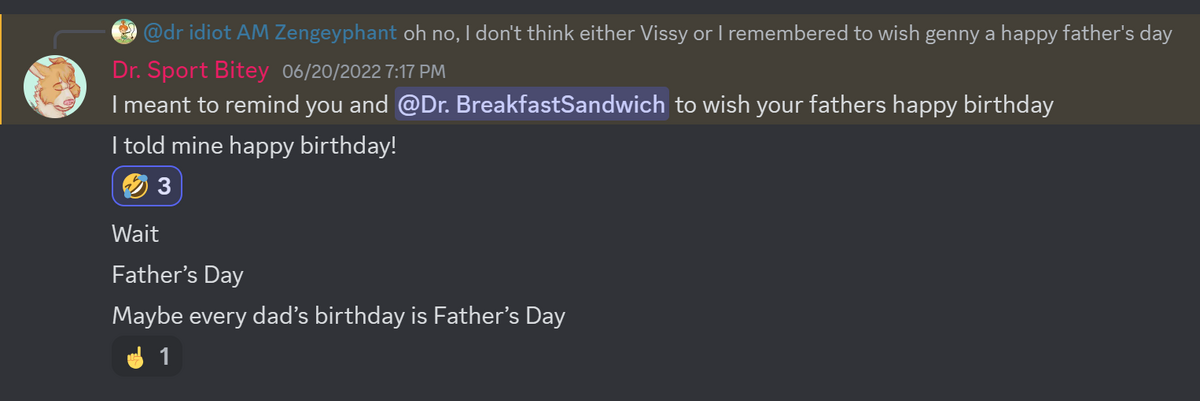Click the @dr idiot AM Zengeyphant reply name
This screenshot has height=401, width=1200.
tap(271, 33)
